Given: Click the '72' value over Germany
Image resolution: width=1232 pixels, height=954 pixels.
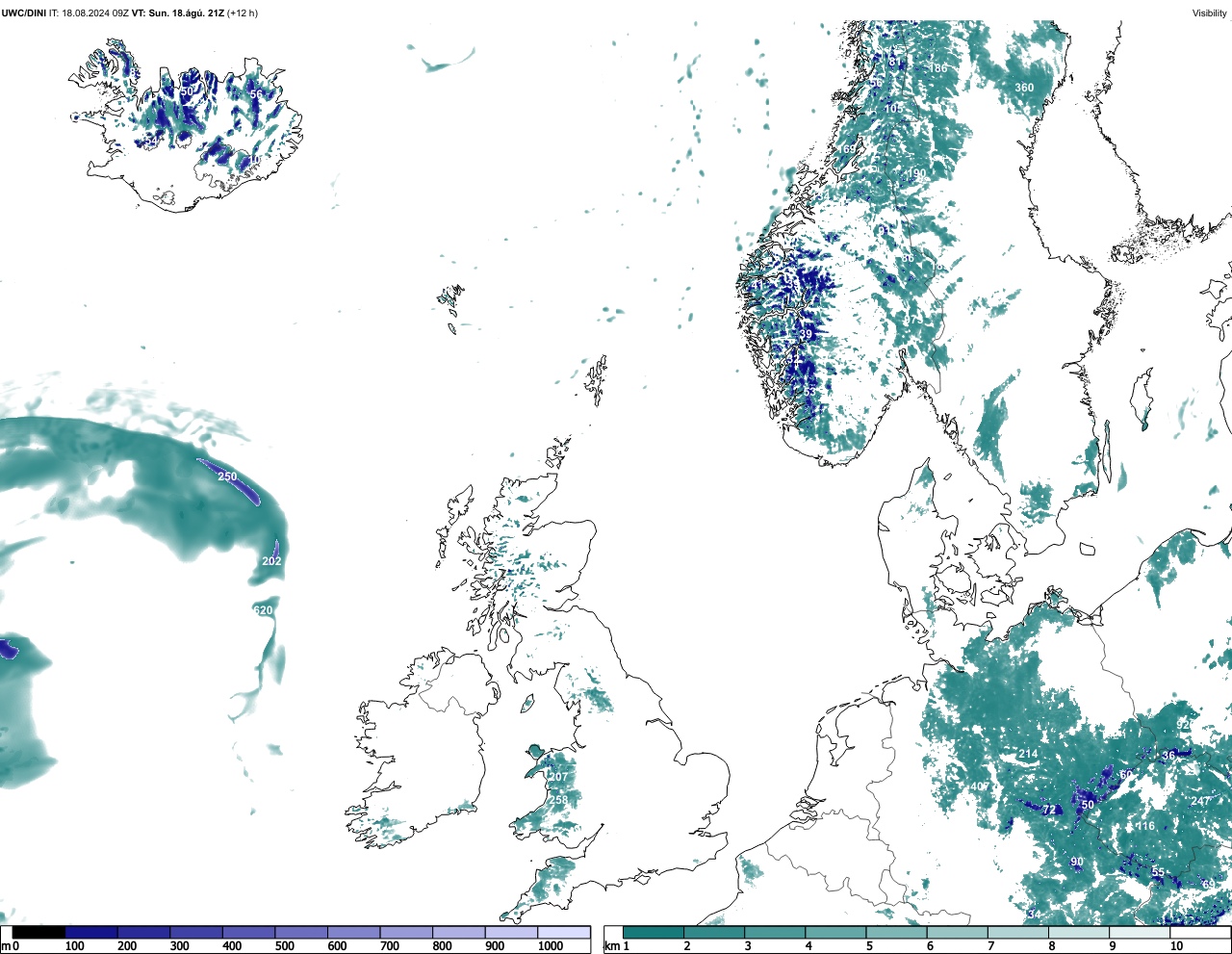Looking at the screenshot, I should coord(1049,811).
